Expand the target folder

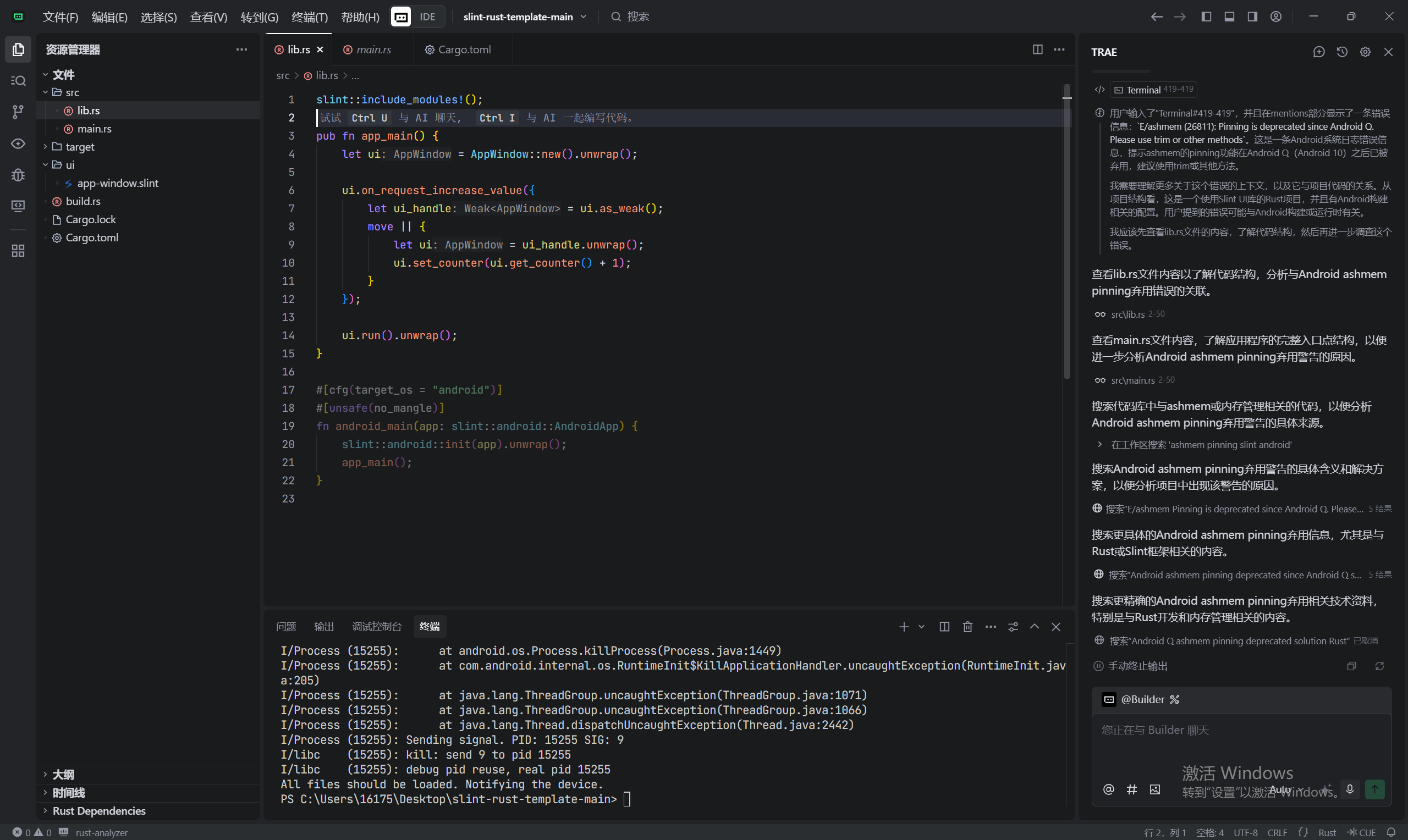(x=45, y=147)
